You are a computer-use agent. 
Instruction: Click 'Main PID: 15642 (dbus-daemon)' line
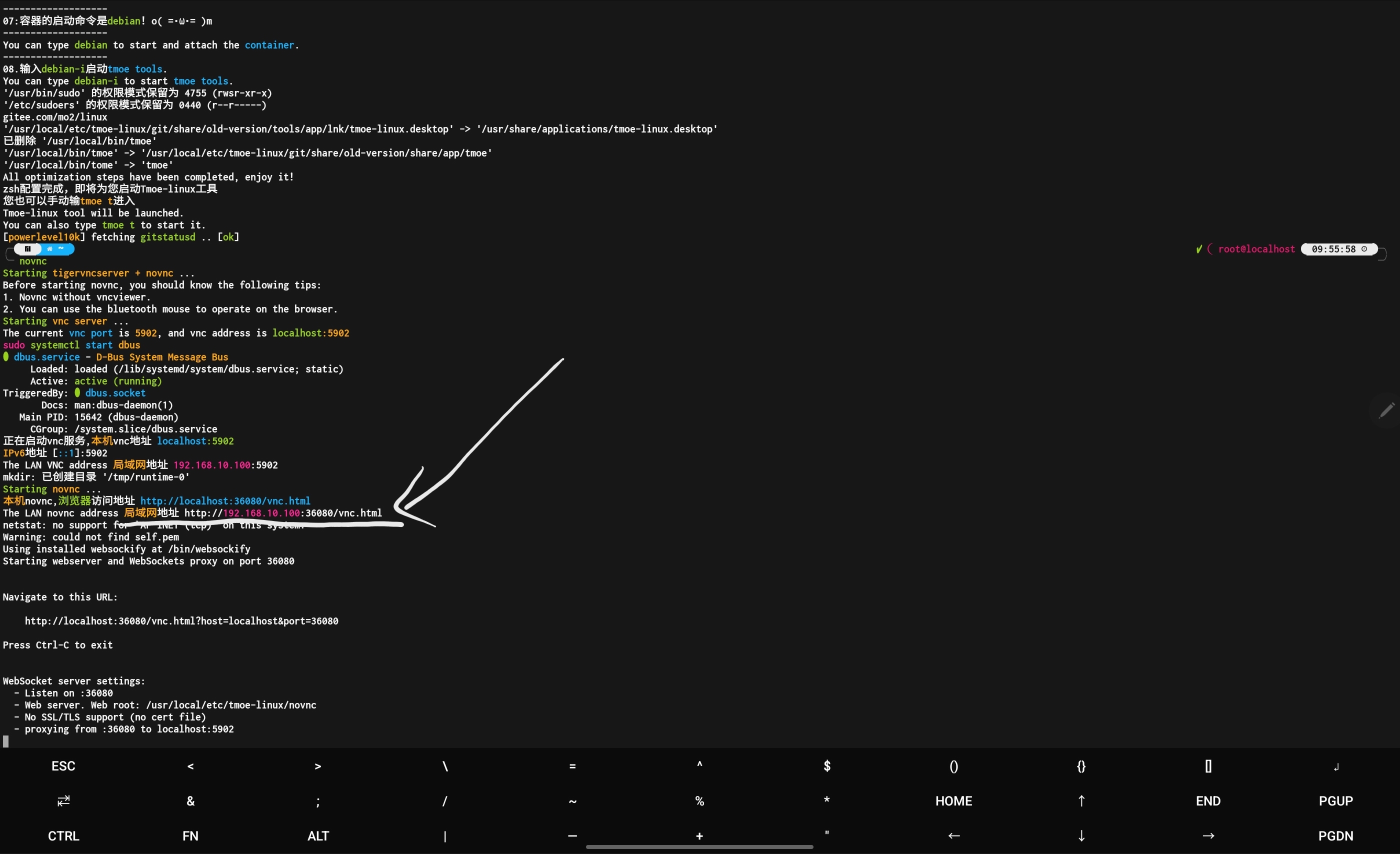coord(99,416)
